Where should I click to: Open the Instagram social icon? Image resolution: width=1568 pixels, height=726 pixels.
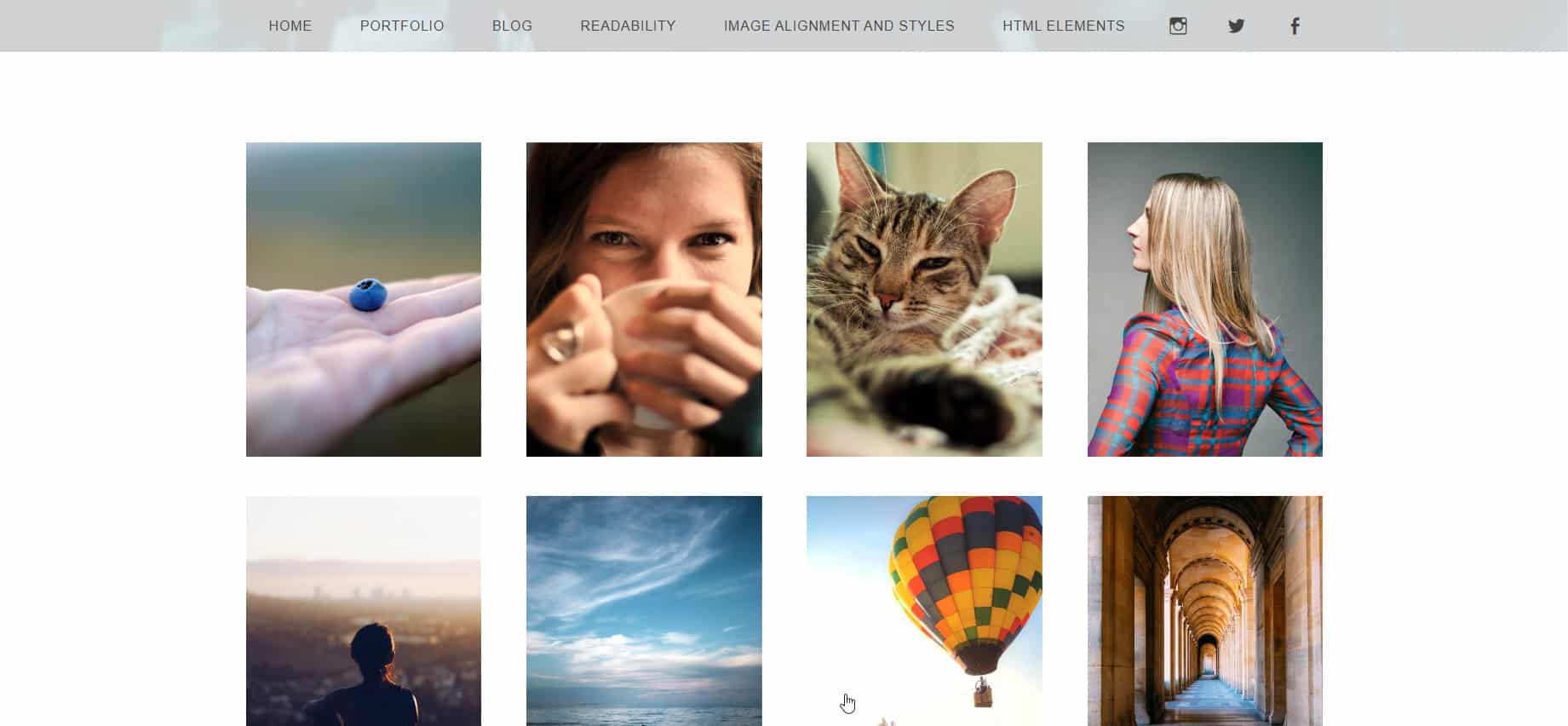click(1178, 26)
